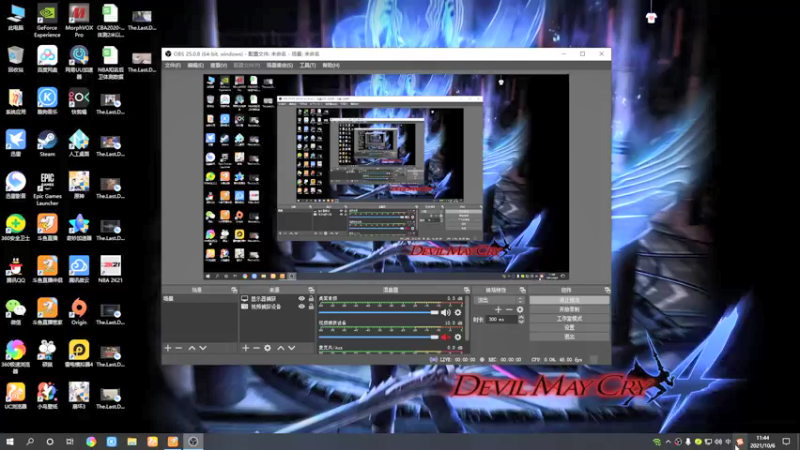Open File Explorer from the taskbar
This screenshot has height=450, width=800.
pyautogui.click(x=132, y=441)
